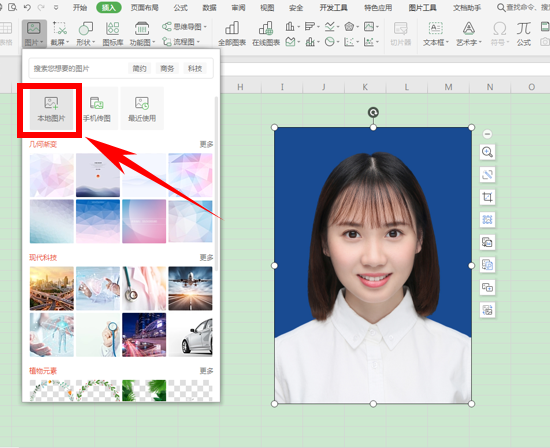Insert a 公式 formula with the pi icon
Image resolution: width=550 pixels, height=448 pixels.
tap(523, 34)
